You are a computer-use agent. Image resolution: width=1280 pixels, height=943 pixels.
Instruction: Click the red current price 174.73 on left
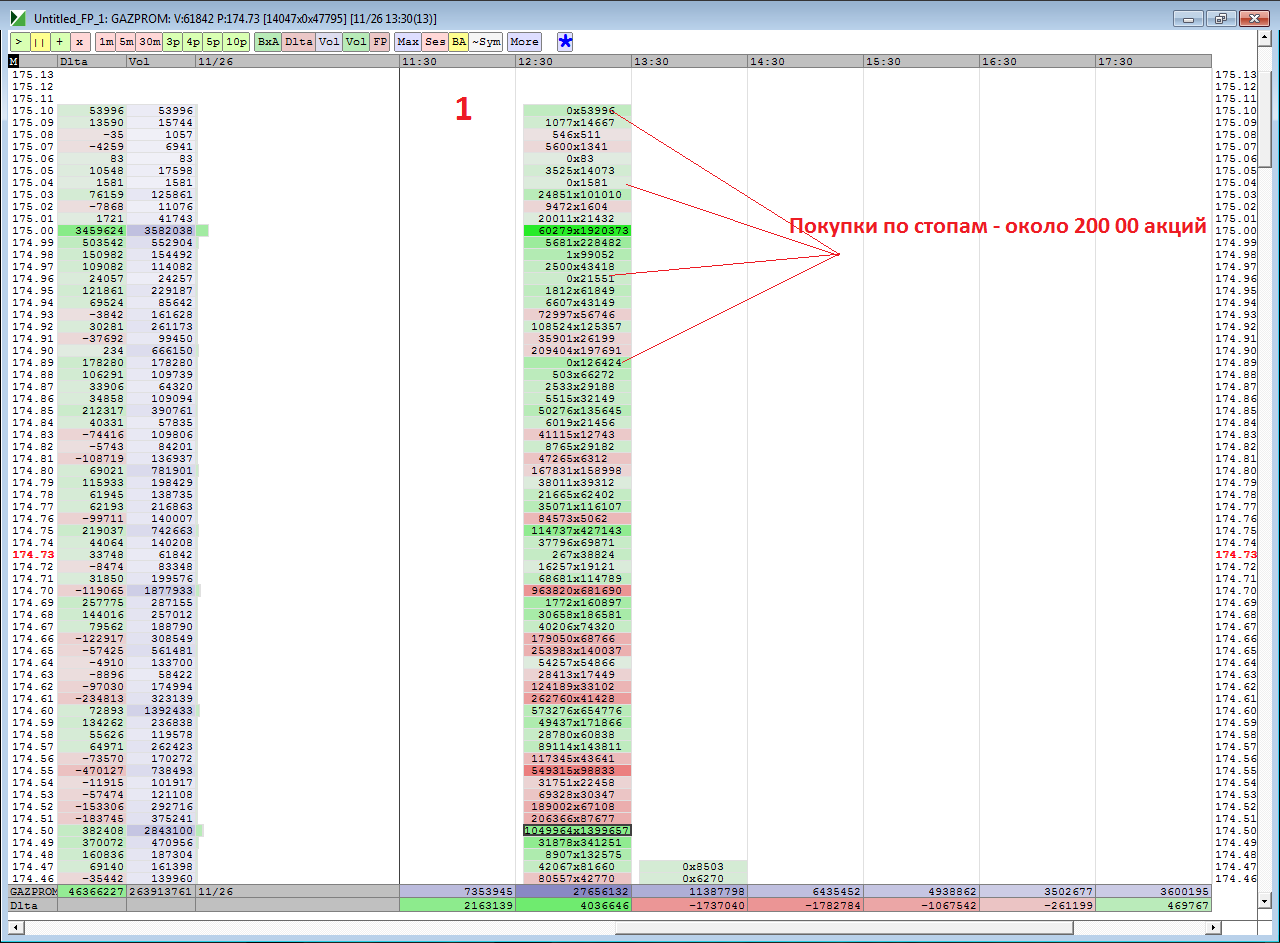(33, 555)
